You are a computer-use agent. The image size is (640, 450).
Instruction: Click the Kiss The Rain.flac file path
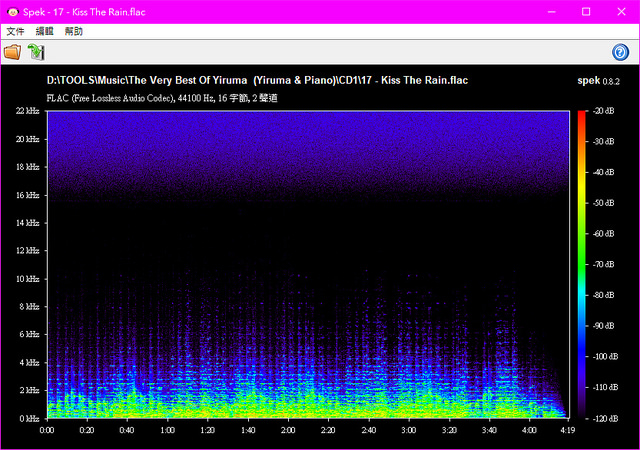(257, 80)
